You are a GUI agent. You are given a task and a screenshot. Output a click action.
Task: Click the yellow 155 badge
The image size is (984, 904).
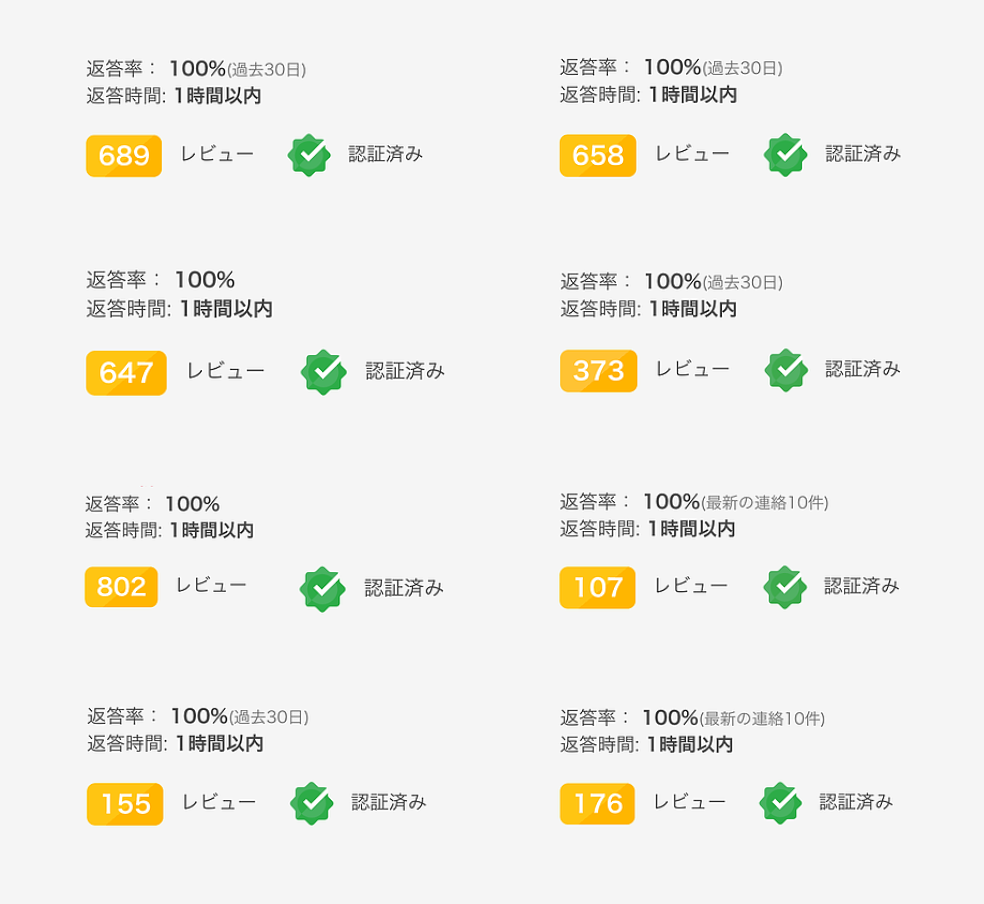tap(125, 804)
